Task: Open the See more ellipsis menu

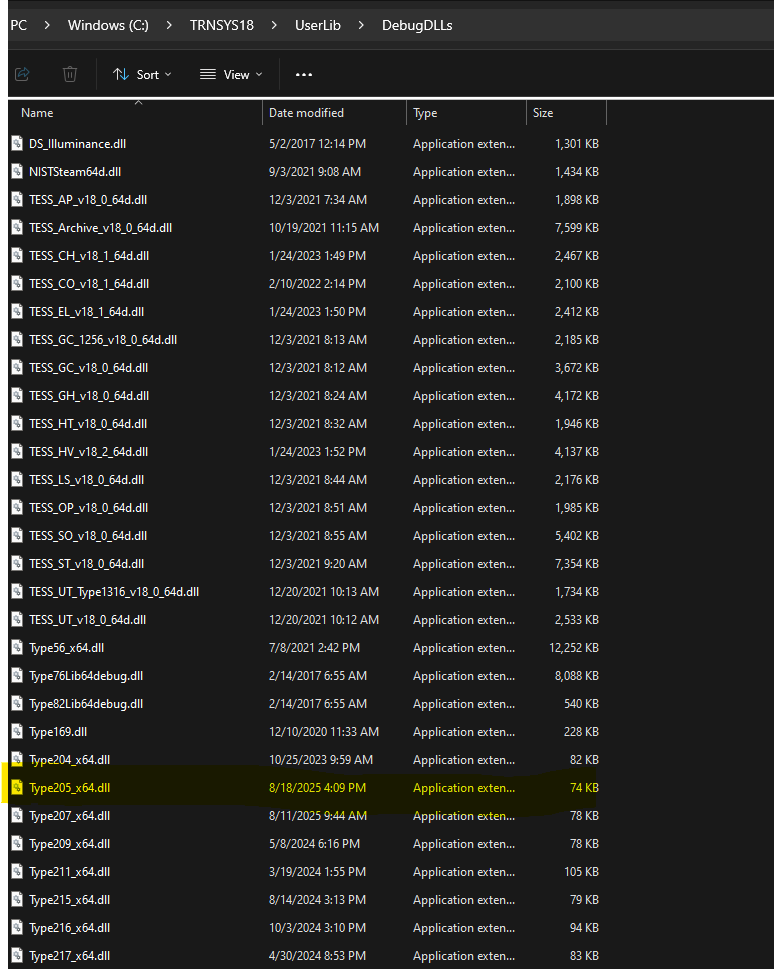Action: (x=304, y=74)
